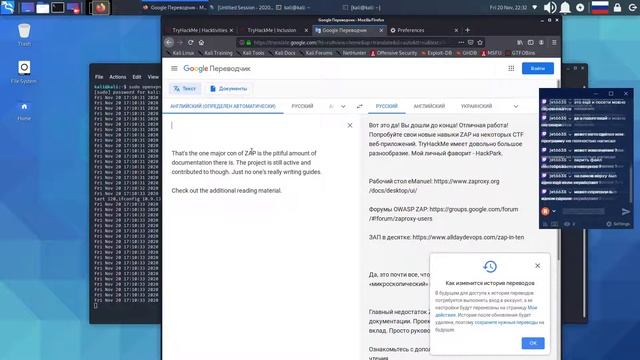Select auto-detected English source tab

click(x=223, y=106)
